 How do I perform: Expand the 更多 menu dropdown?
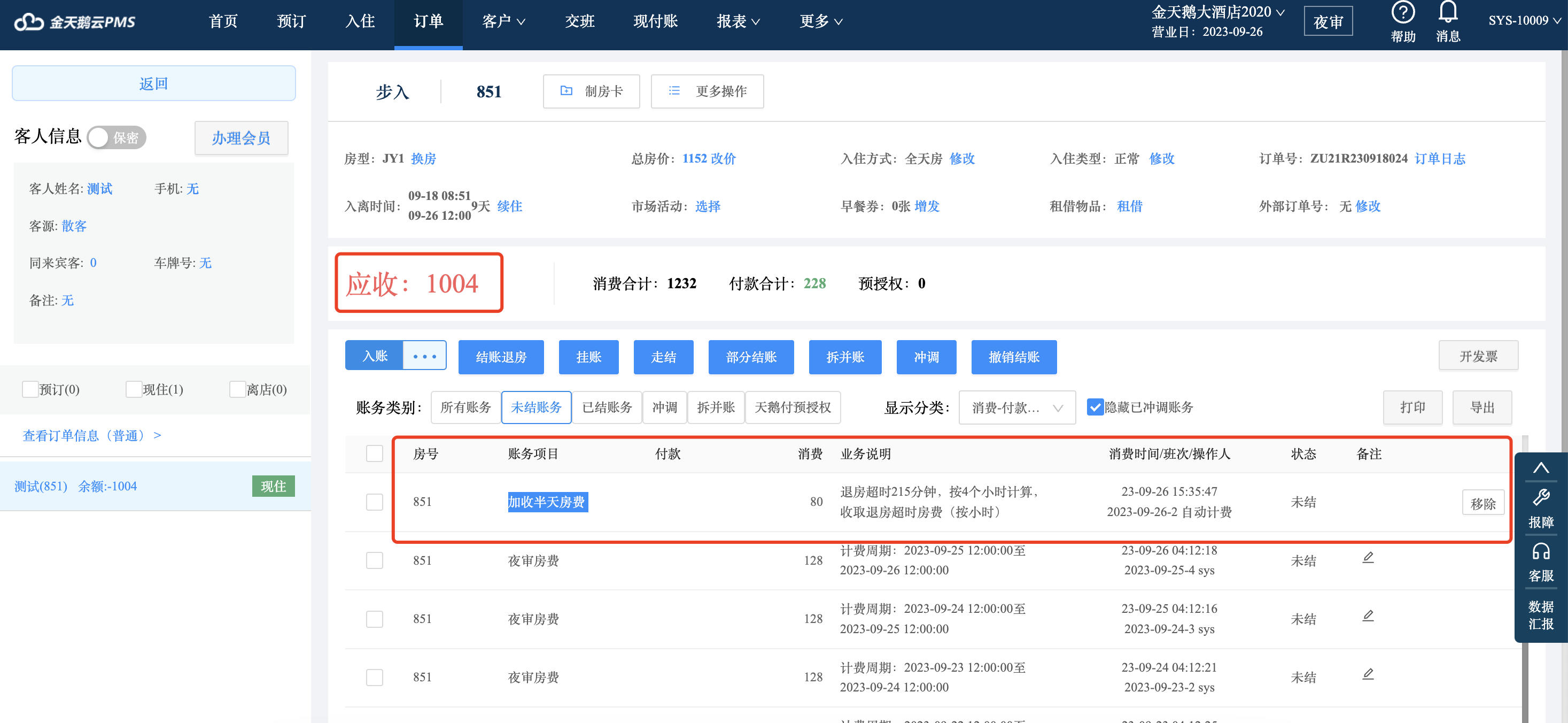click(x=820, y=22)
